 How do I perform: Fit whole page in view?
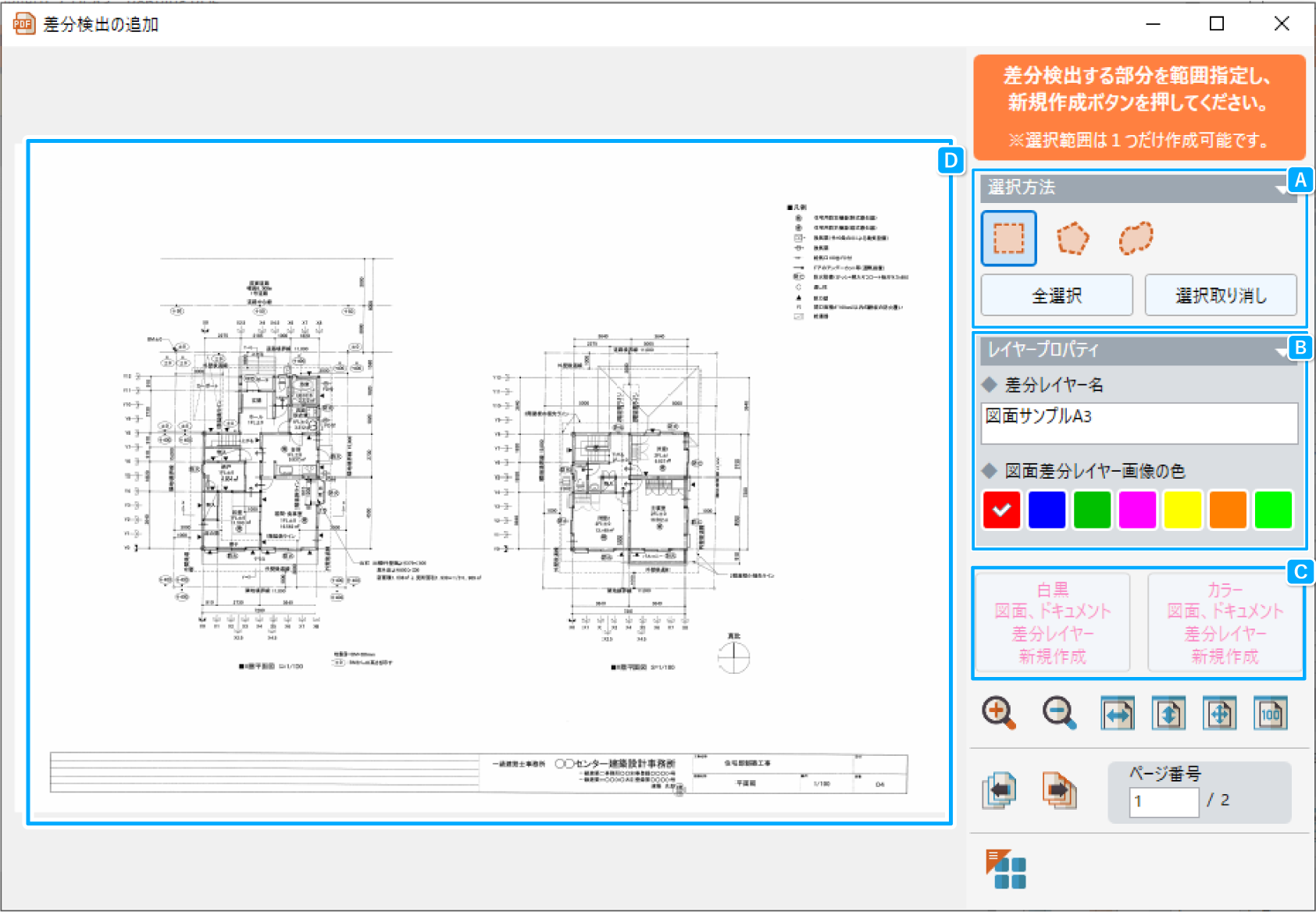(x=1219, y=714)
